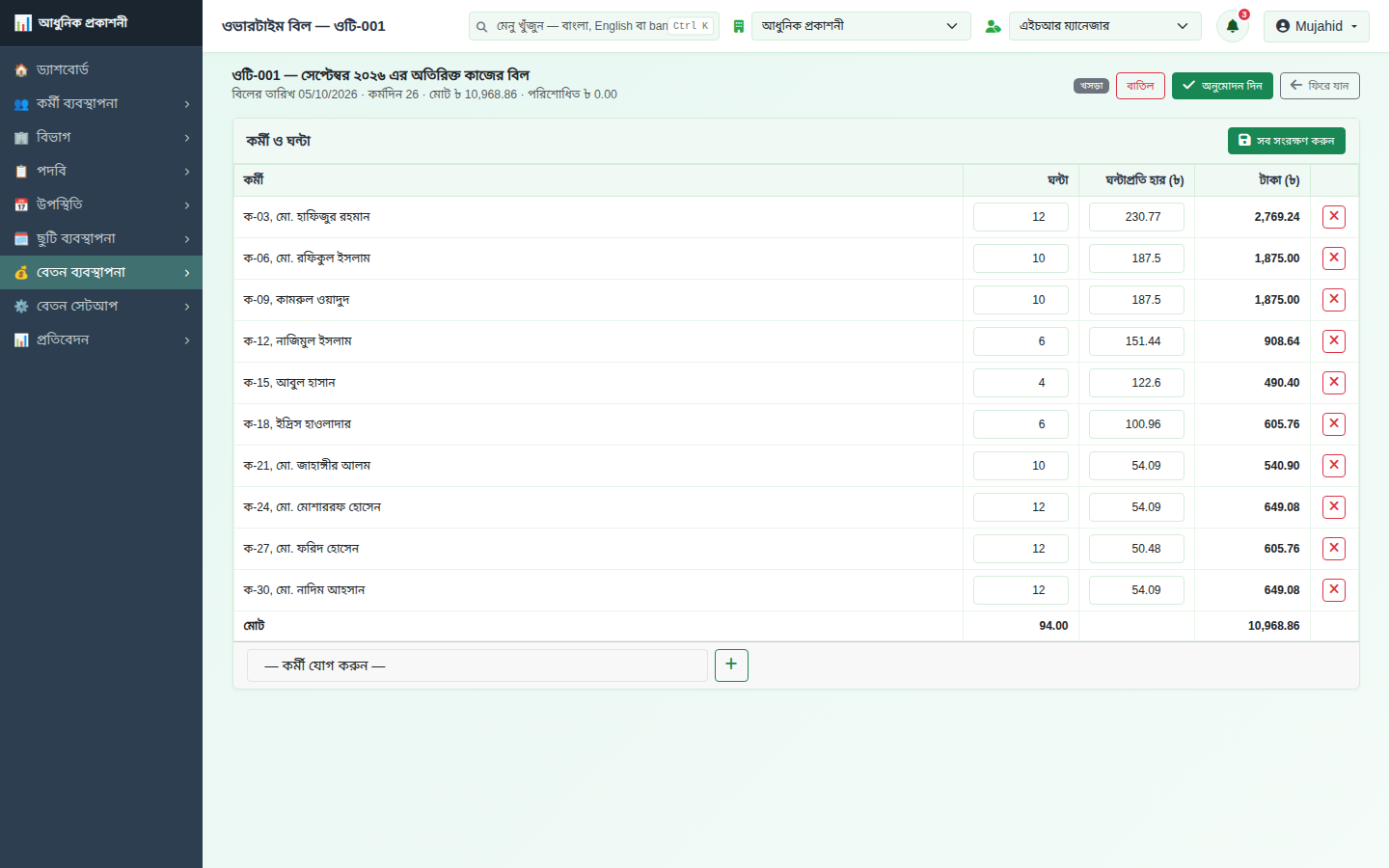Open the Mujahid user menu
This screenshot has width=1389, height=868.
(1316, 26)
